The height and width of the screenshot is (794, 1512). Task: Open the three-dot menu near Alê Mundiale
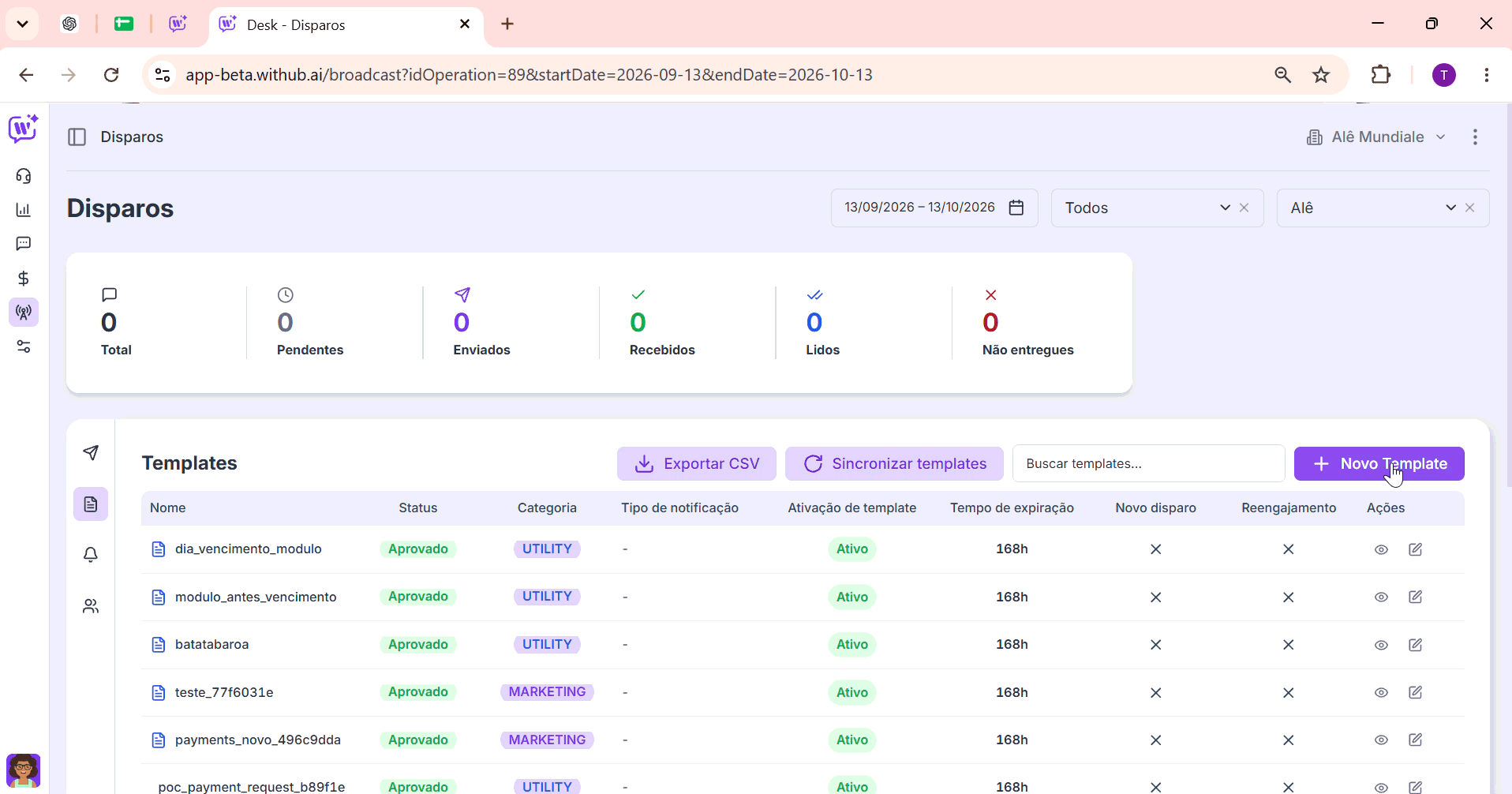point(1475,137)
